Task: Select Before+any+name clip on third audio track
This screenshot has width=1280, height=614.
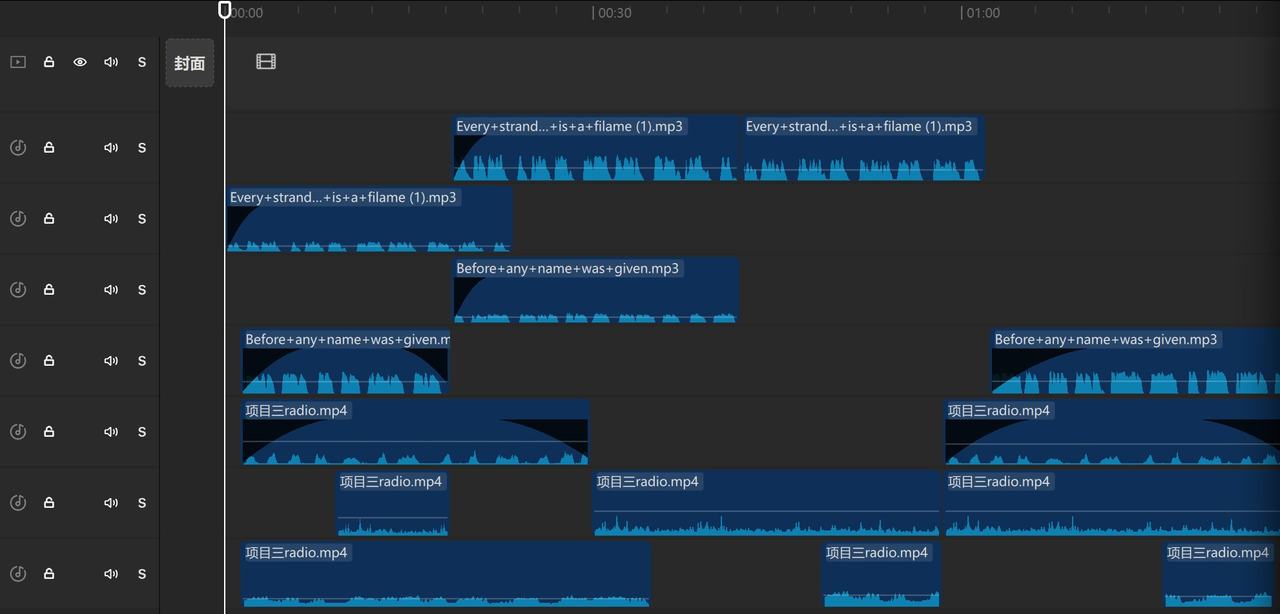Action: coord(596,290)
